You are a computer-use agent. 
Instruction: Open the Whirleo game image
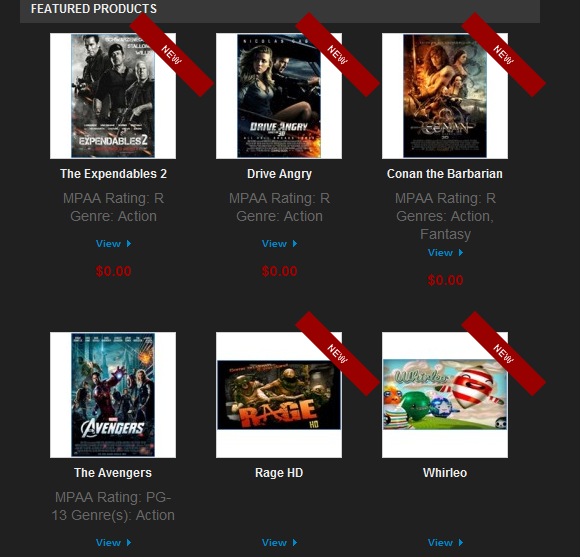(445, 395)
